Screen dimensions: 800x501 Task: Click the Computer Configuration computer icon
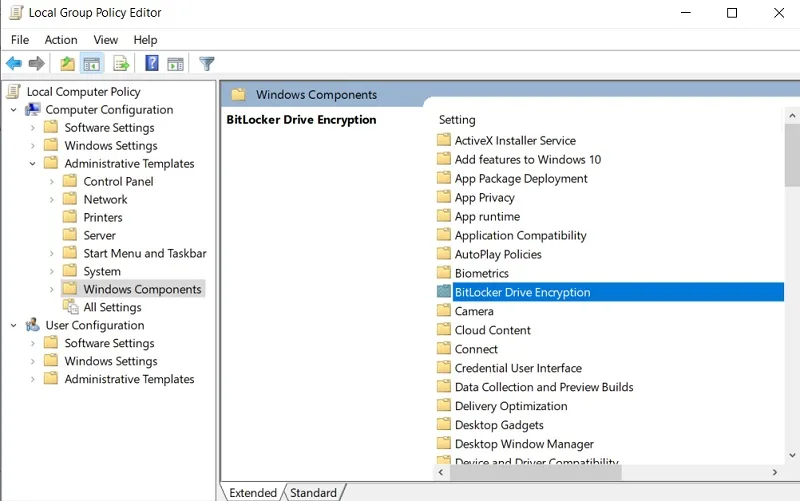pyautogui.click(x=33, y=109)
